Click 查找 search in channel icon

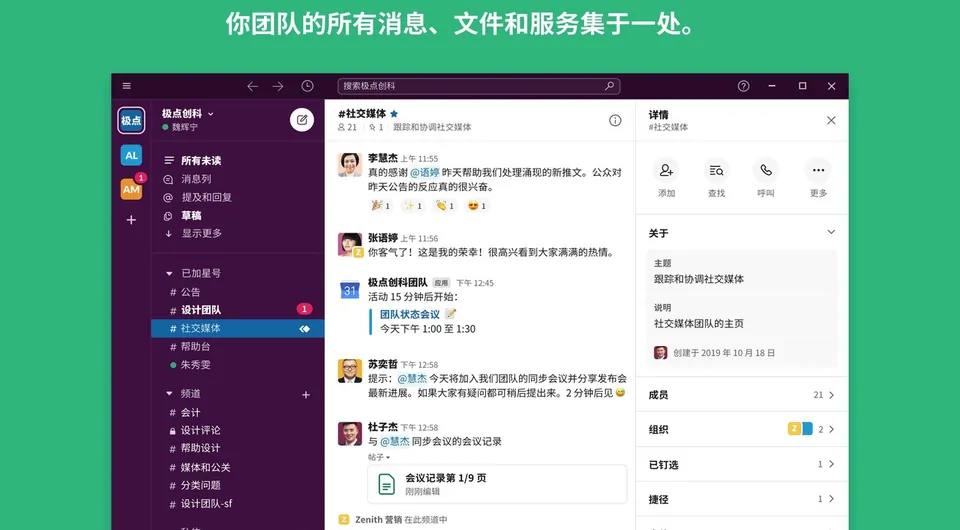(x=716, y=171)
